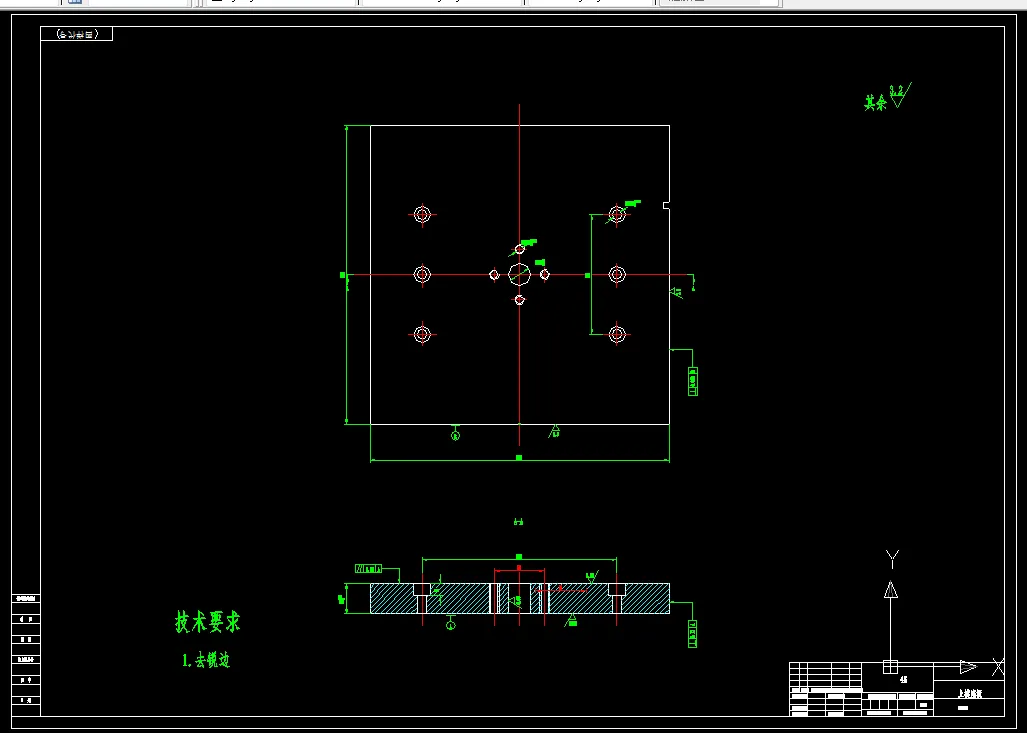This screenshot has height=733, width=1027.
Task: Select the 其余 surface roughness note
Action: tap(887, 98)
